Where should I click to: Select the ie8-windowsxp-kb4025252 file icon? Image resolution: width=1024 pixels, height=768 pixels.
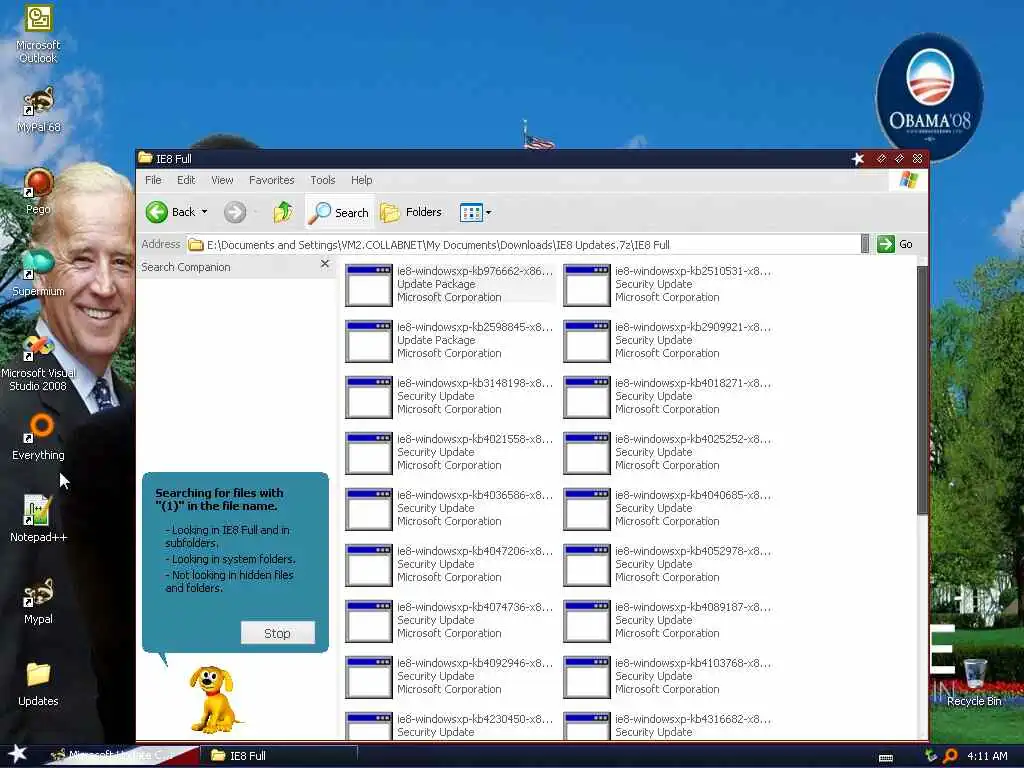click(x=587, y=453)
